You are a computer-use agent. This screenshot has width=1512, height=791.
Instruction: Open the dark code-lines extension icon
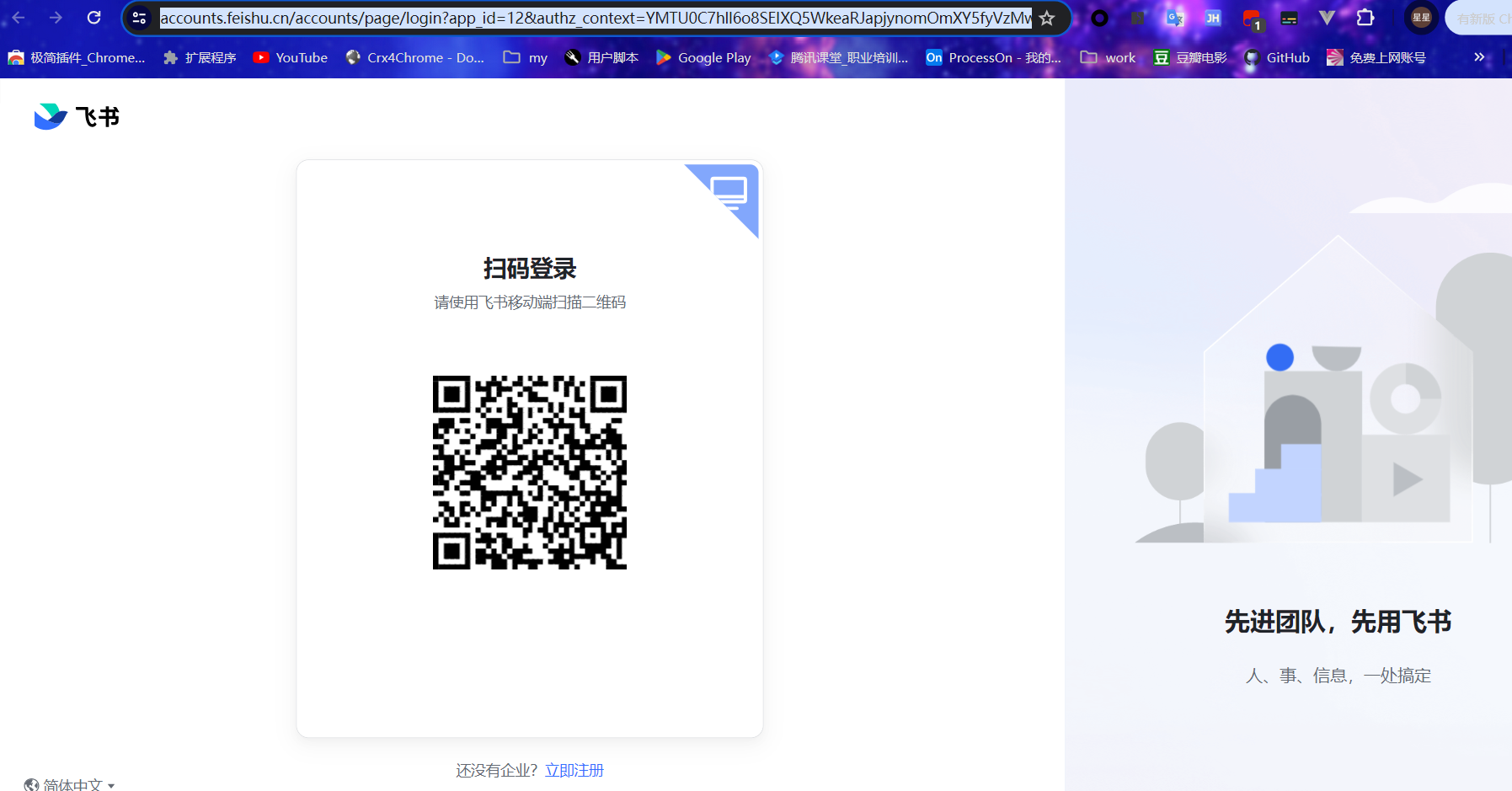(x=1289, y=18)
